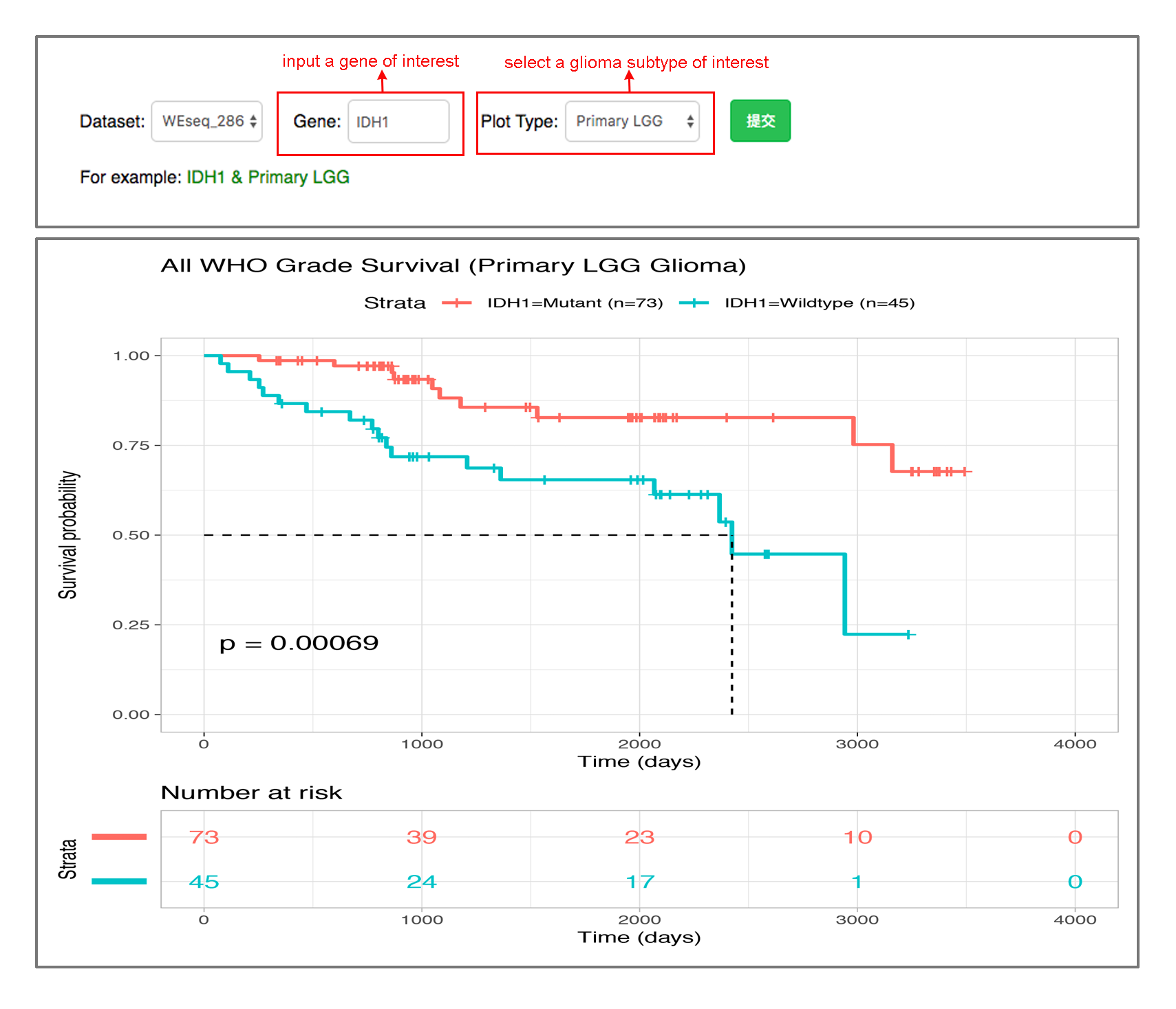Screen dimensions: 1176x1009
Task: Click the Number at risk heading
Action: point(251,793)
